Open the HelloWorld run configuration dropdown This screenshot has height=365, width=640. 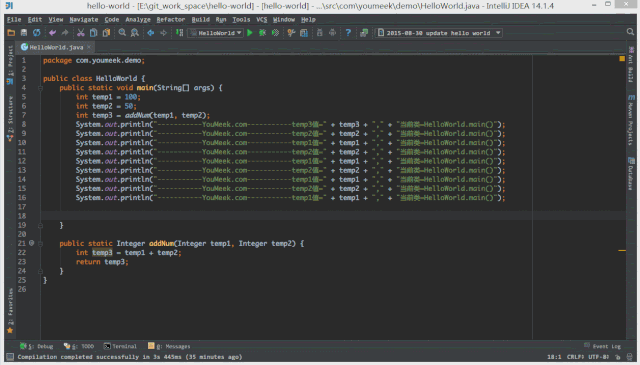[216, 33]
